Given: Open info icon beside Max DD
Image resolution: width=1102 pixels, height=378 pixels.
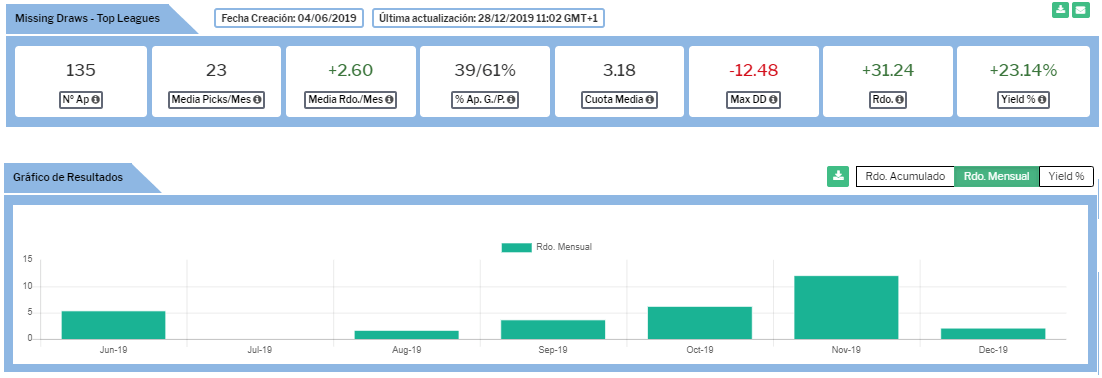Looking at the screenshot, I should coord(772,100).
